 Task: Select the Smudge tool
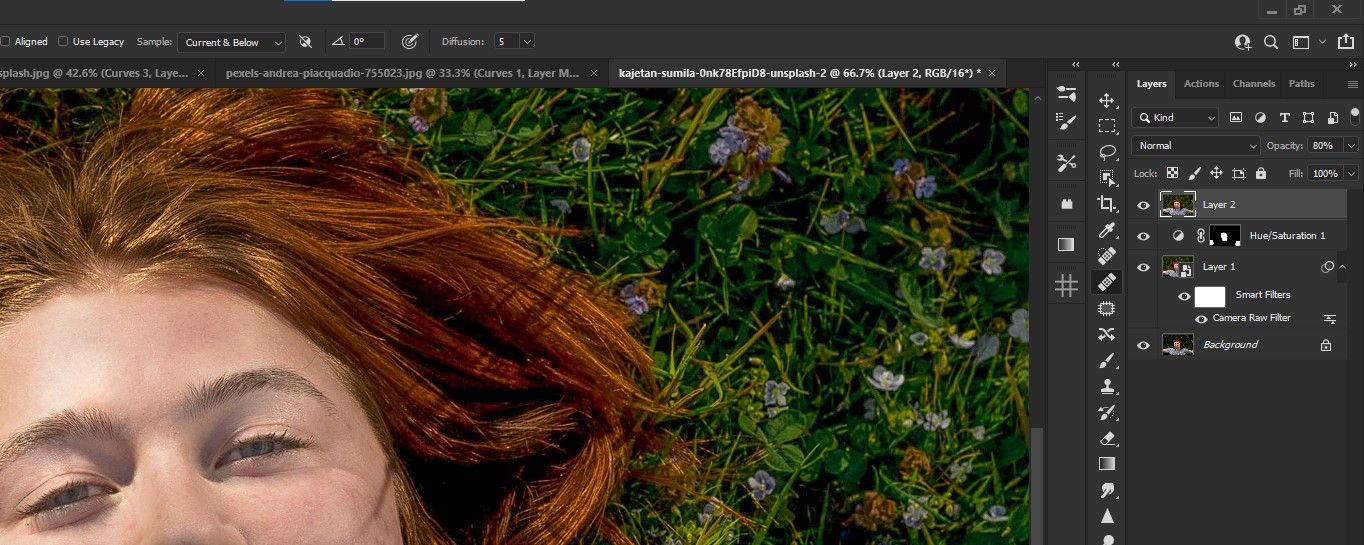tap(1107, 490)
